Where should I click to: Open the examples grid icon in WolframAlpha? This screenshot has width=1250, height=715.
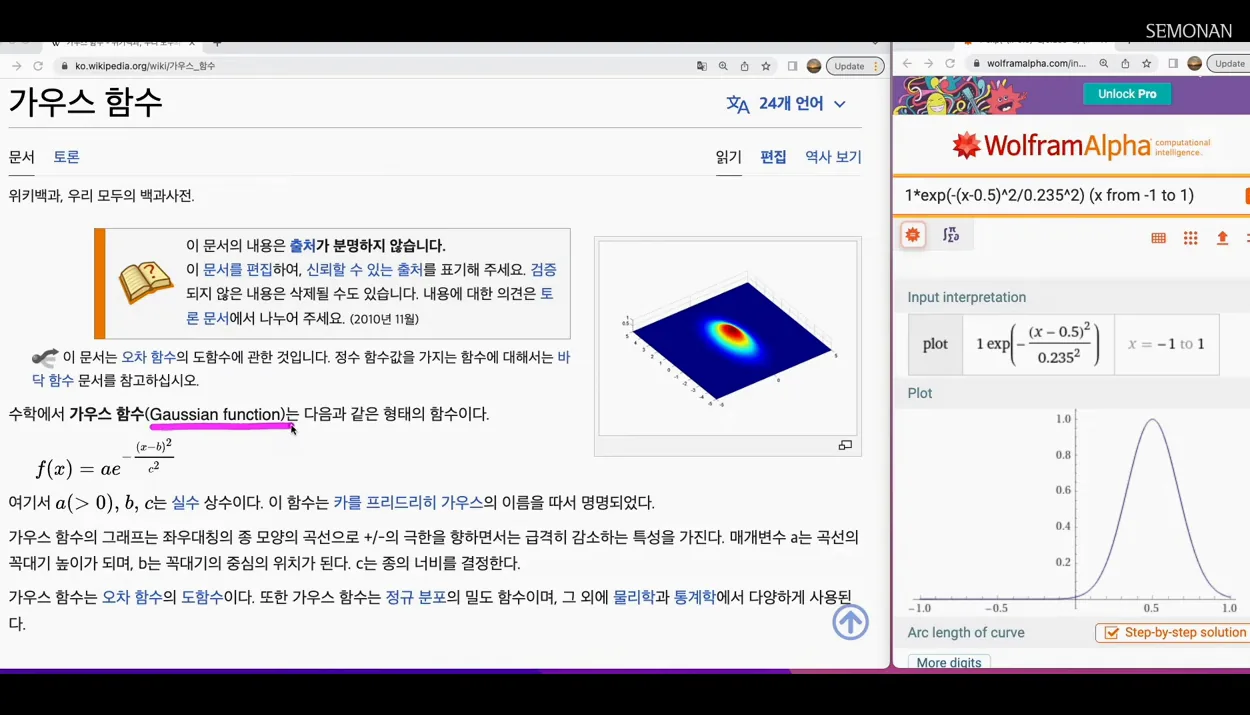coord(1190,238)
